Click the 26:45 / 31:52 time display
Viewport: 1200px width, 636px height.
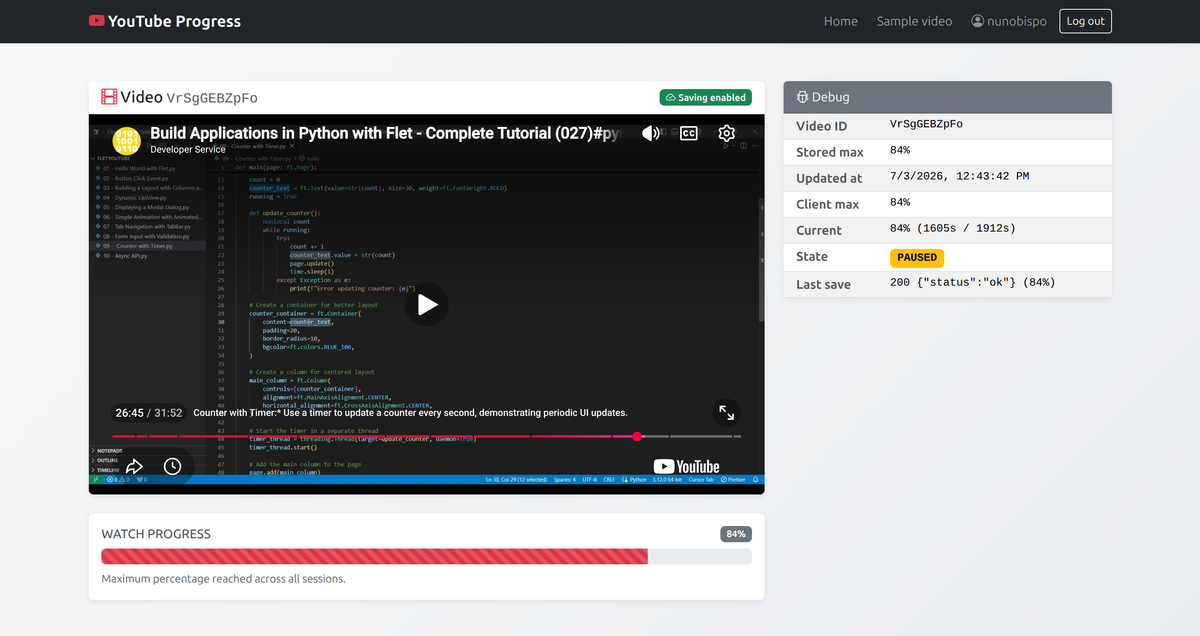(149, 412)
